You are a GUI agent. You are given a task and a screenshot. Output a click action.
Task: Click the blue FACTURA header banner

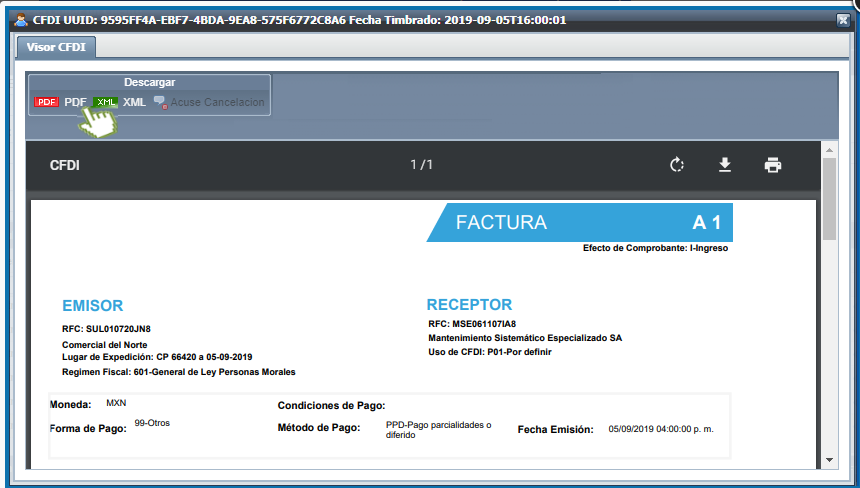point(580,222)
